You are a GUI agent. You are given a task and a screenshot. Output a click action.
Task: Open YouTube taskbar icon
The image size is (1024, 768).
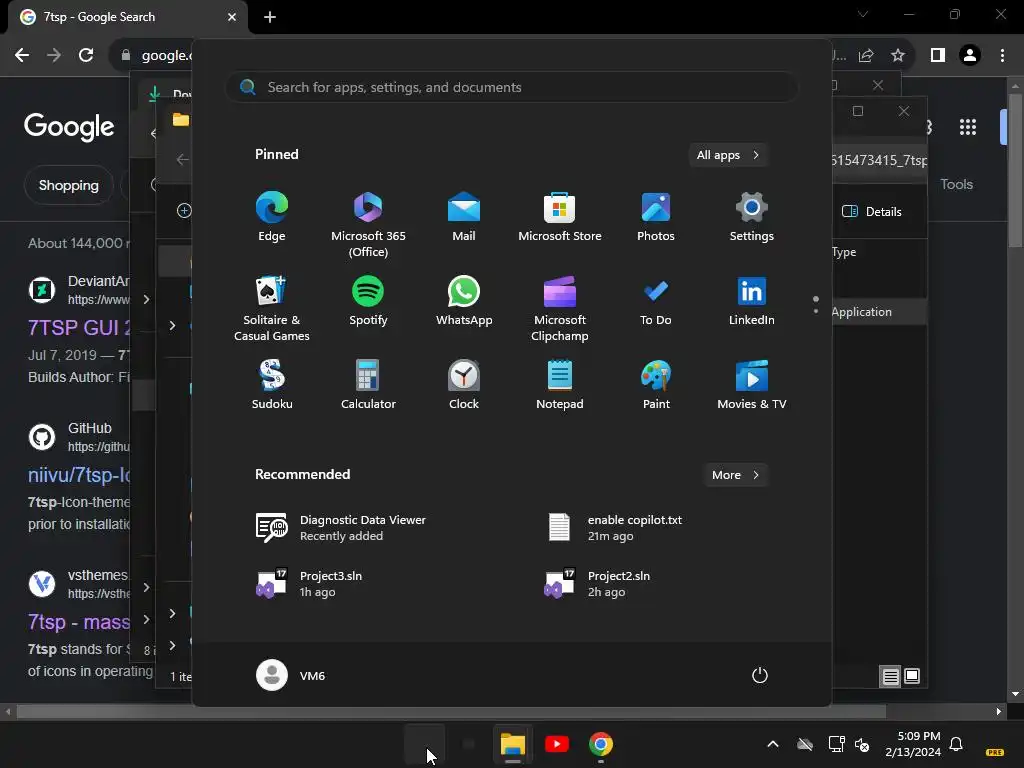(556, 744)
